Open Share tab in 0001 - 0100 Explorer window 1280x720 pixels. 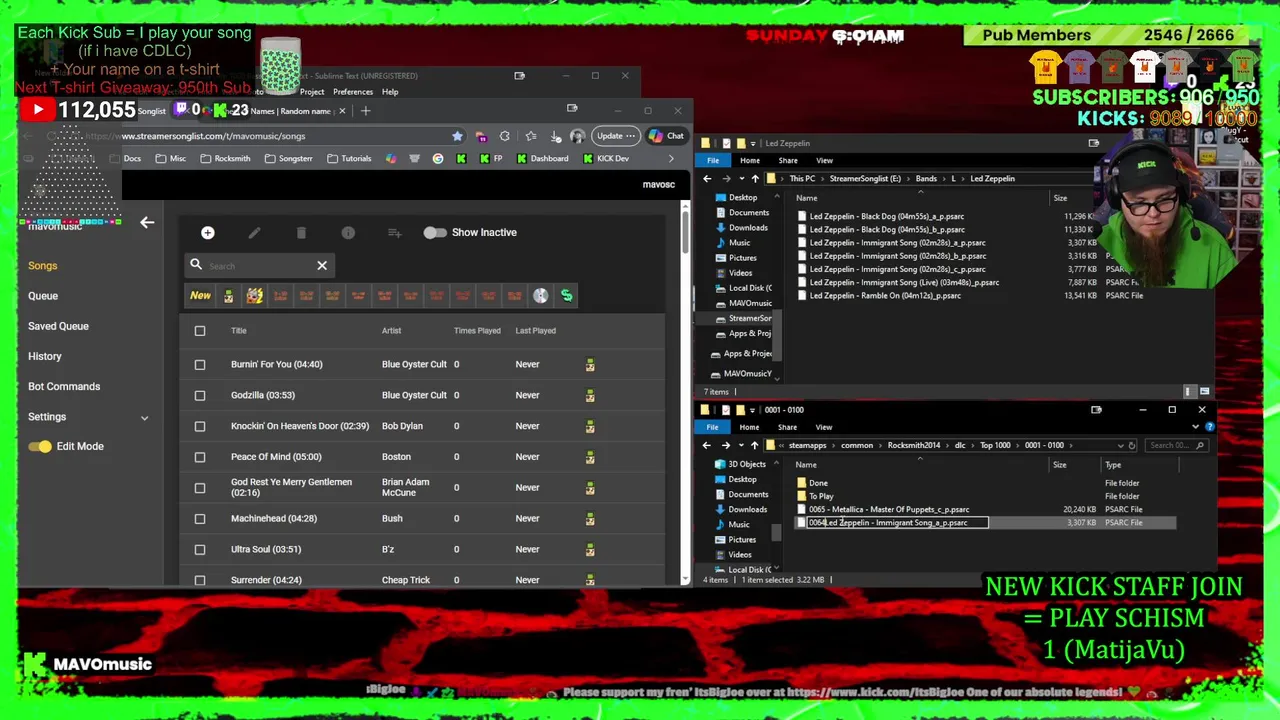(787, 428)
